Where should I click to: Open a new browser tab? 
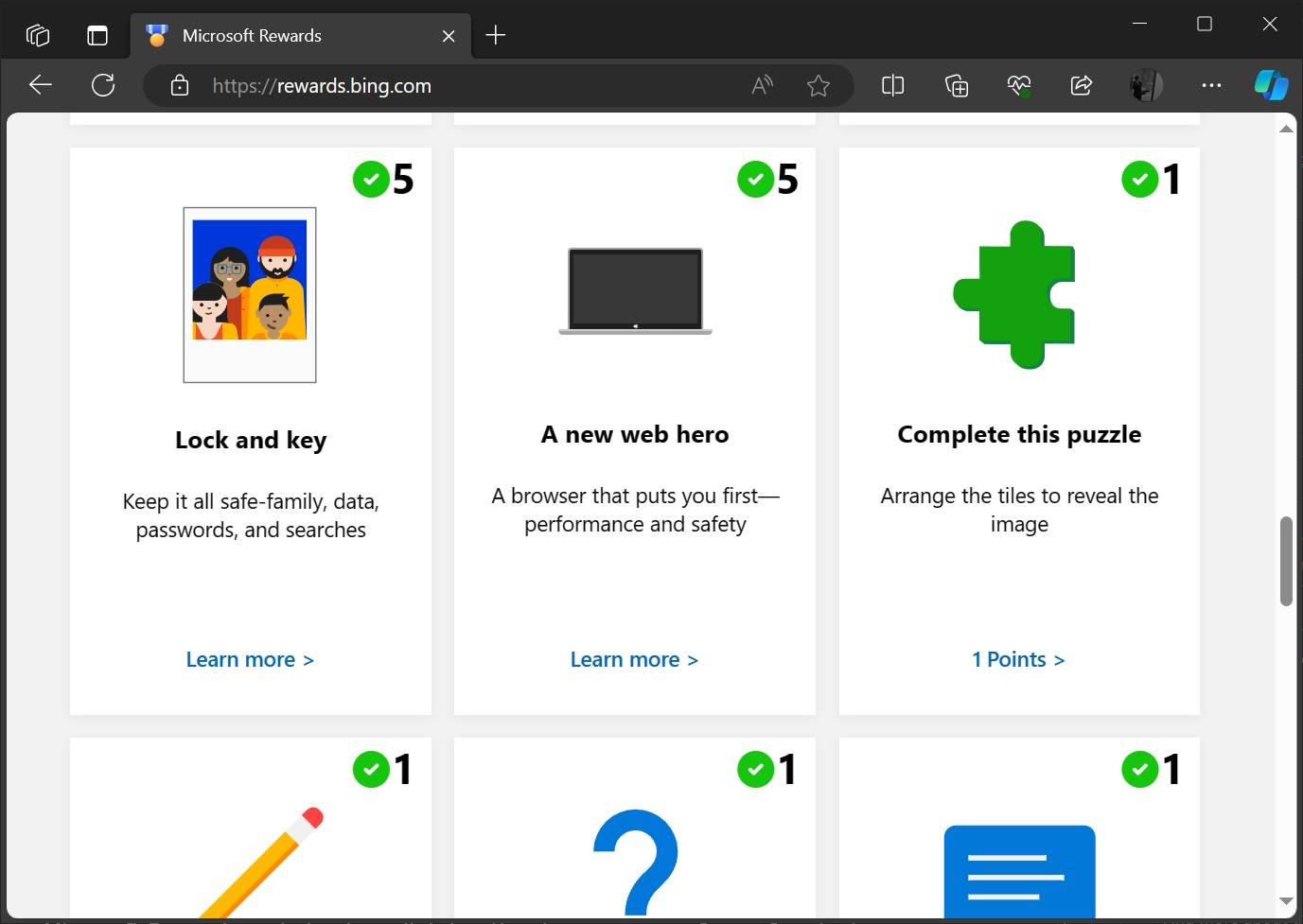click(495, 35)
